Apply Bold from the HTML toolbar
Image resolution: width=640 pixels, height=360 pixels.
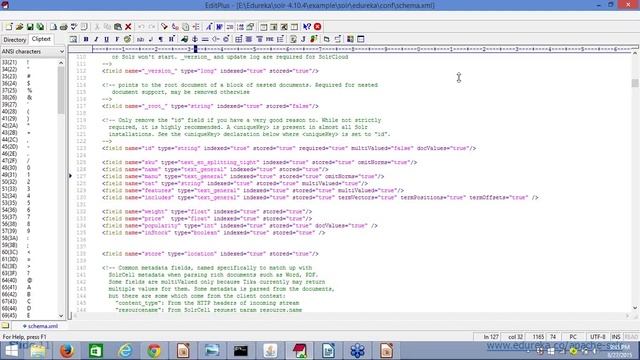pos(86,39)
